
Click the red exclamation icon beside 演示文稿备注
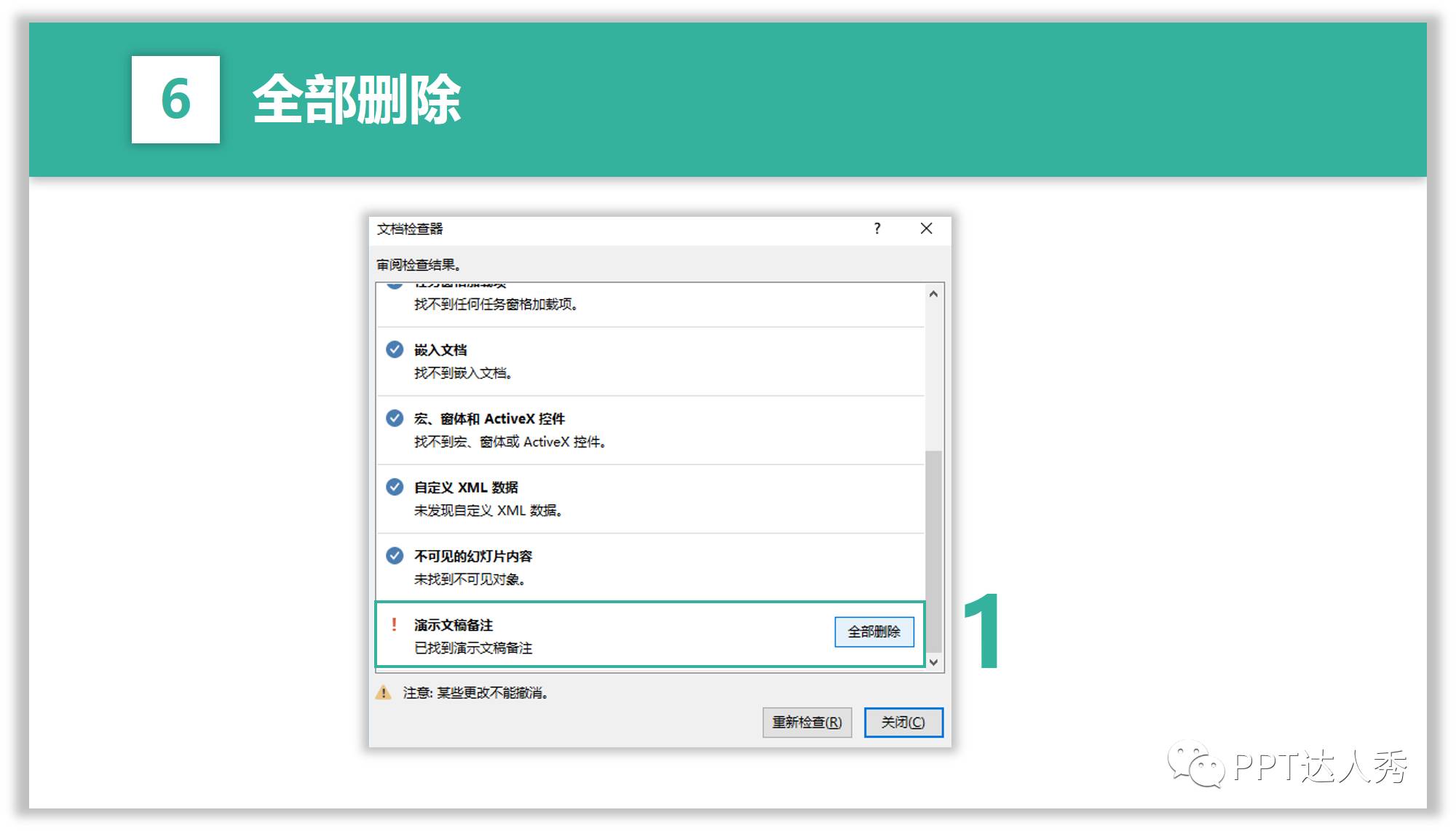[394, 624]
